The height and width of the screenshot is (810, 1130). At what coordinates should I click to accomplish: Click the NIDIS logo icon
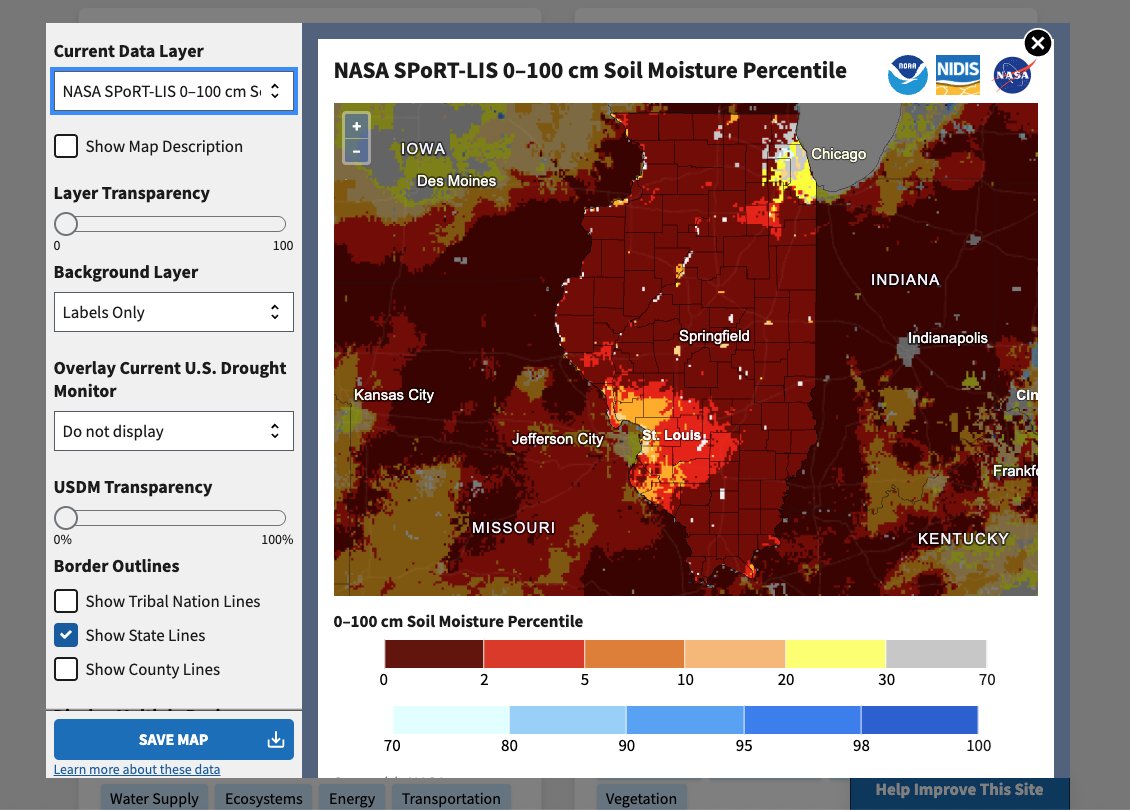957,76
